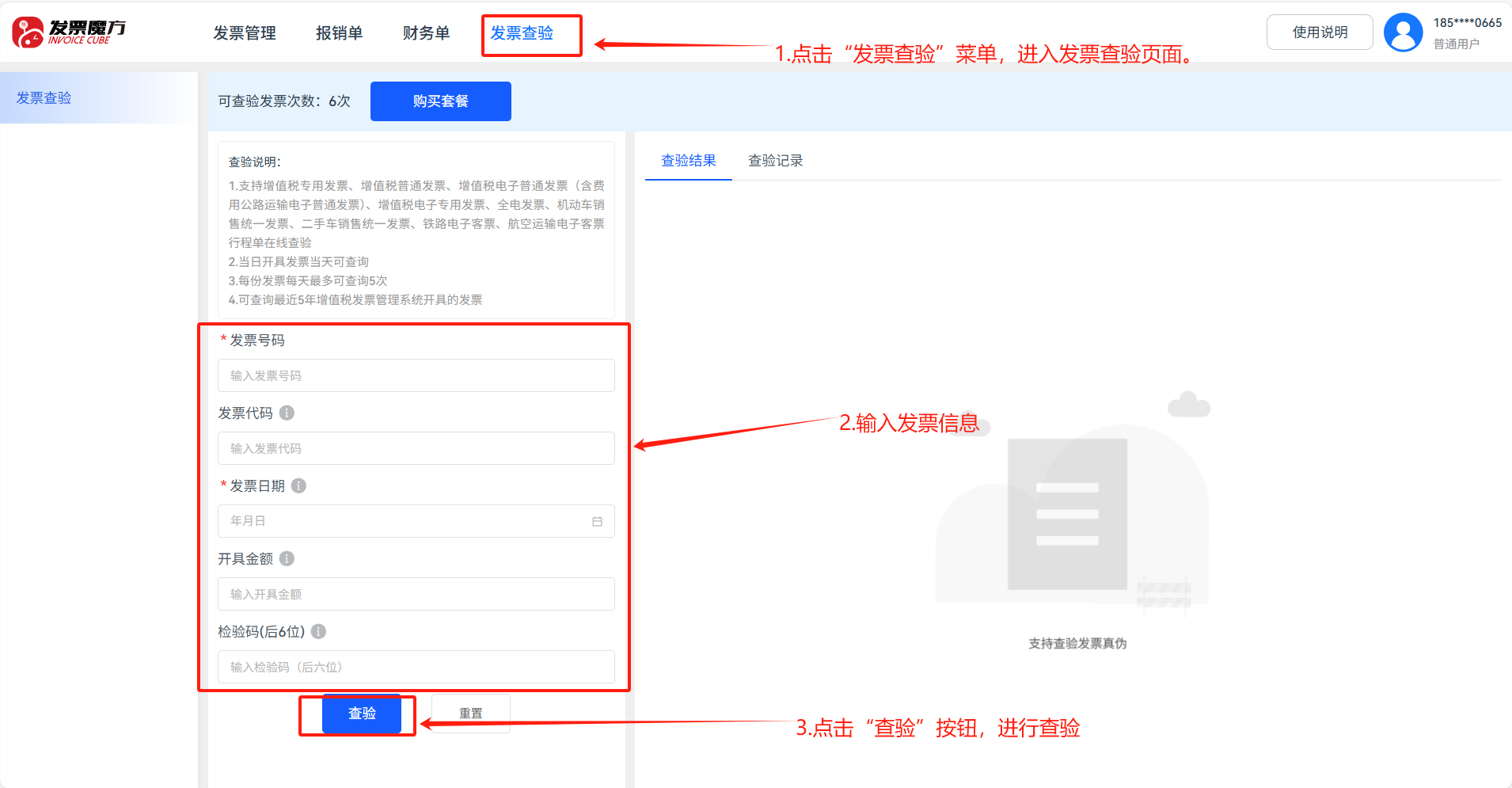Select the 查验结果 tab
Image resolution: width=1512 pixels, height=788 pixels.
tap(688, 161)
